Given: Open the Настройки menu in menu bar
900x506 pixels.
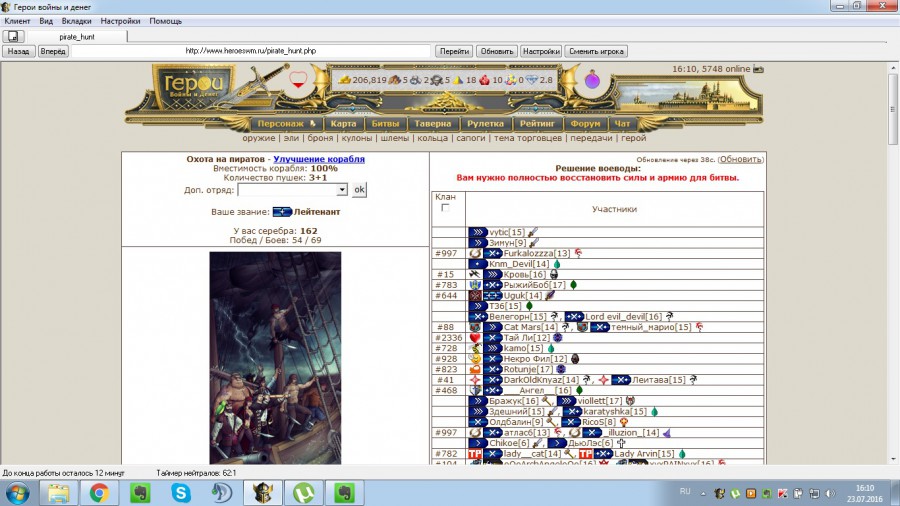Looking at the screenshot, I should (120, 21).
